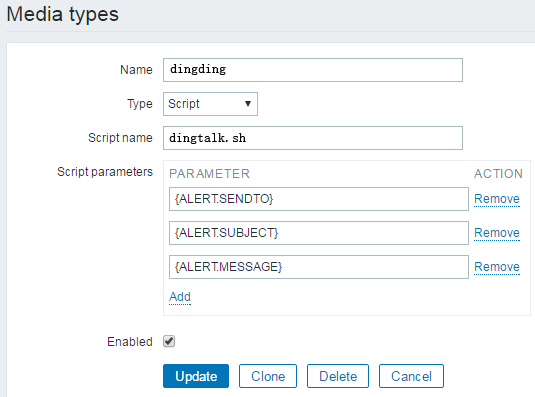This screenshot has width=535, height=397.
Task: Click the Script name label
Action: coord(120,138)
